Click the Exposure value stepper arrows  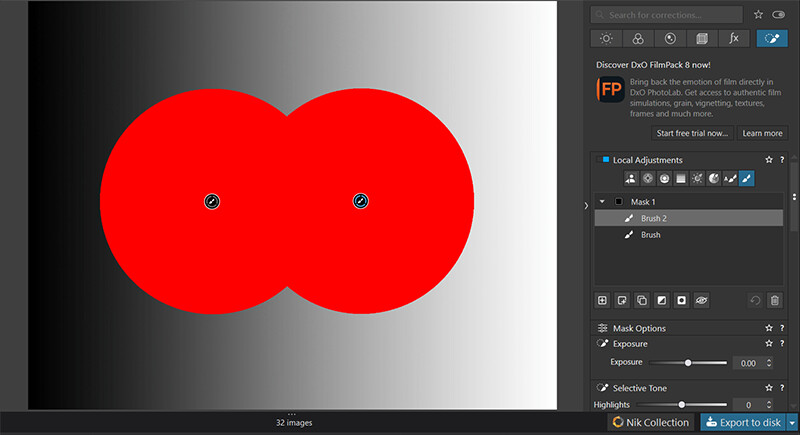point(769,363)
